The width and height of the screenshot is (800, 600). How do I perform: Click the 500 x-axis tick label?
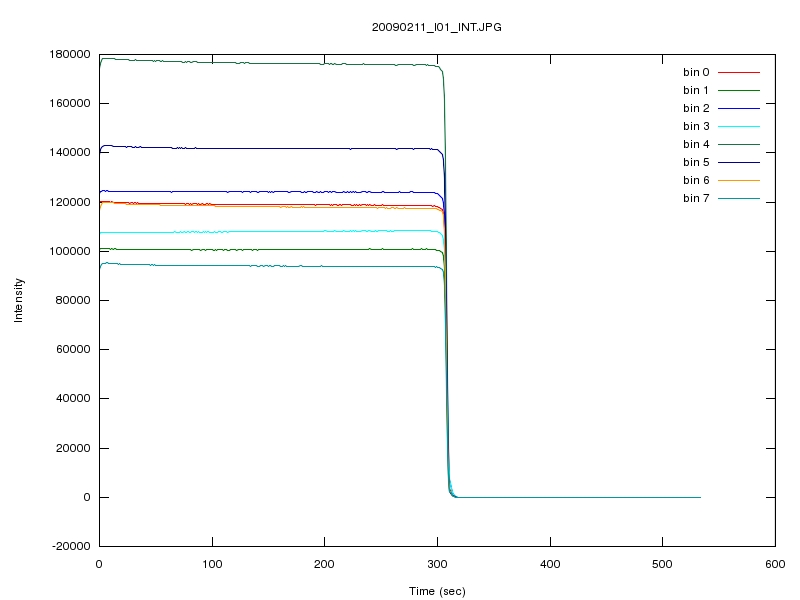point(662,564)
